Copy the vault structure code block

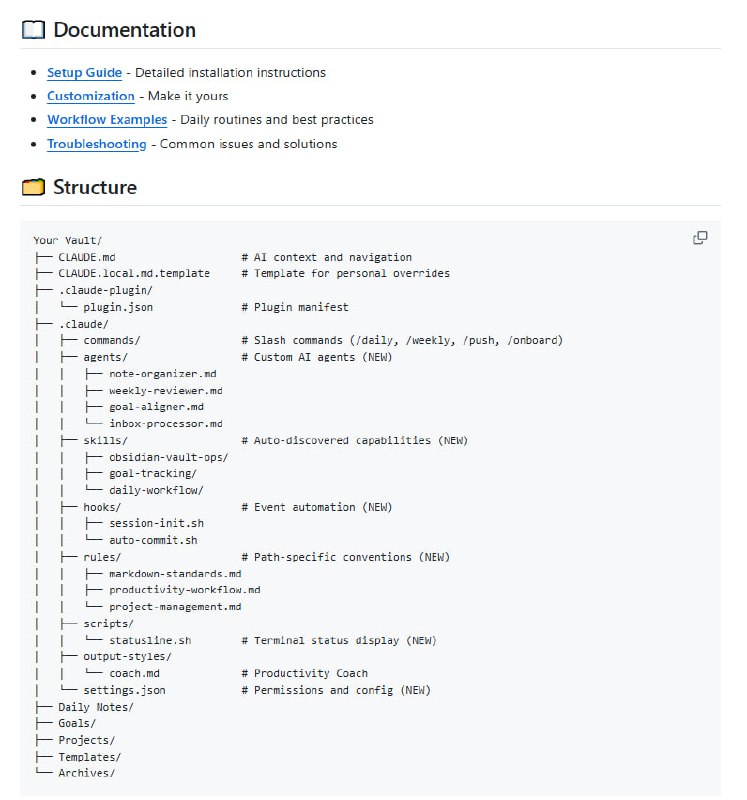pos(700,238)
